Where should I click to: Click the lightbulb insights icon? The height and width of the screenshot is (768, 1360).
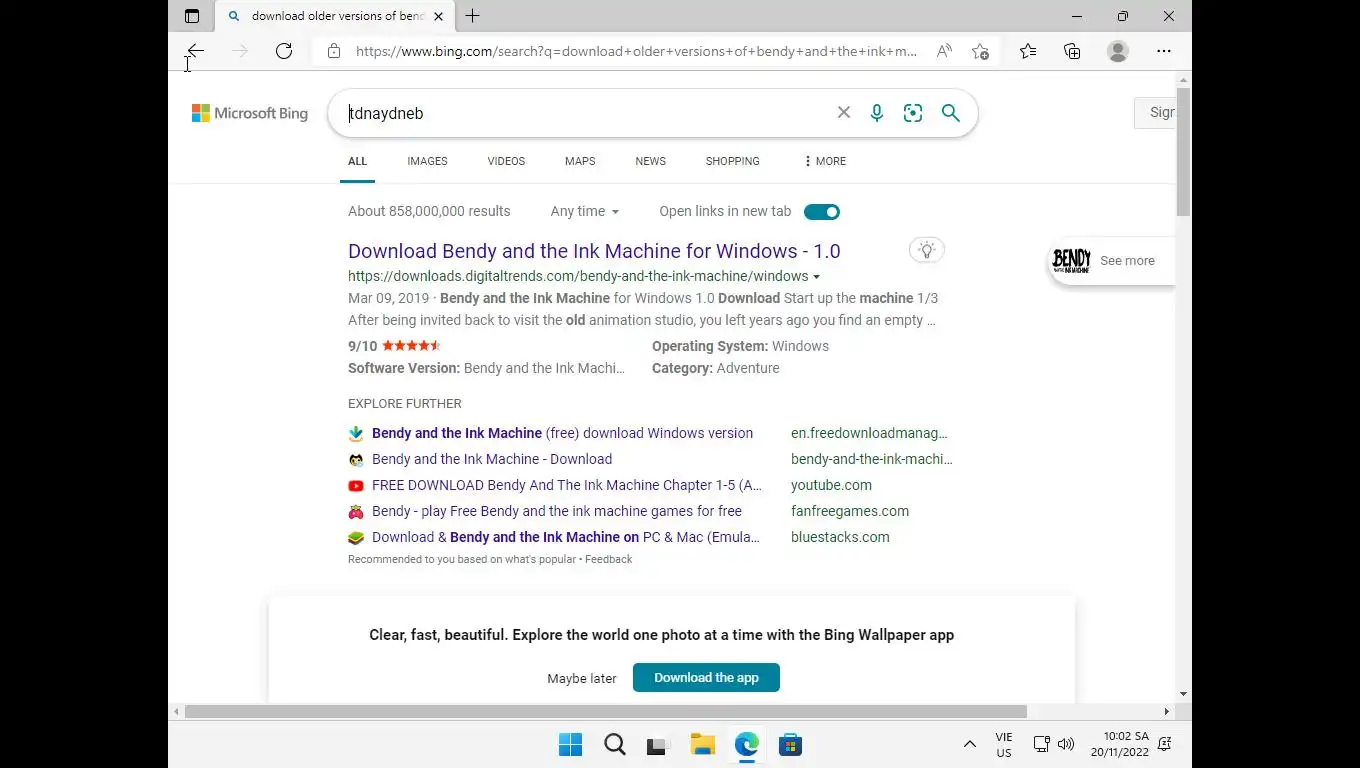coord(927,250)
